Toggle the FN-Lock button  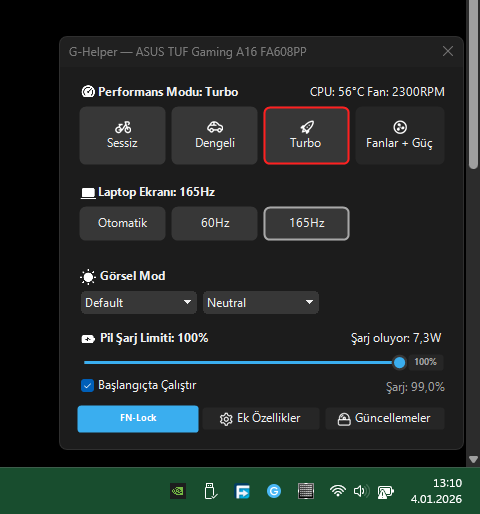pyautogui.click(x=138, y=419)
